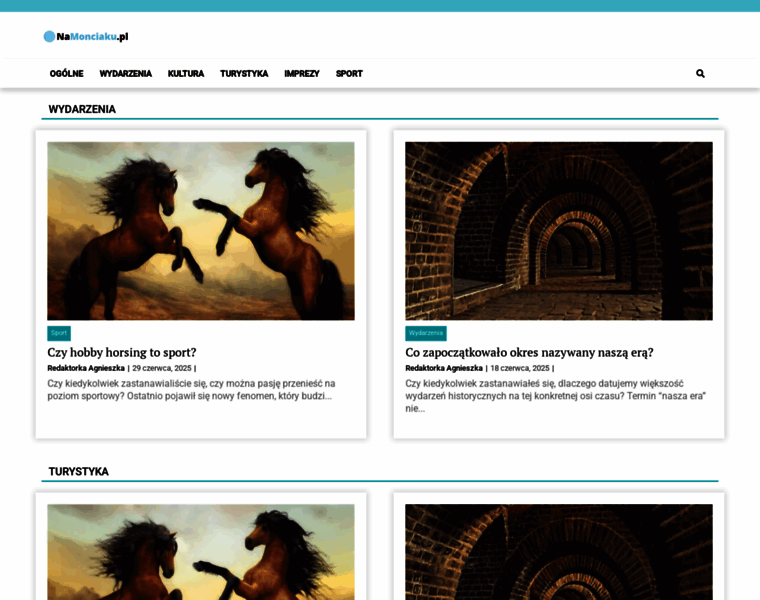
Task: Open author Redaktorka Agnieszka on hobby horsing article
Action: [86, 368]
